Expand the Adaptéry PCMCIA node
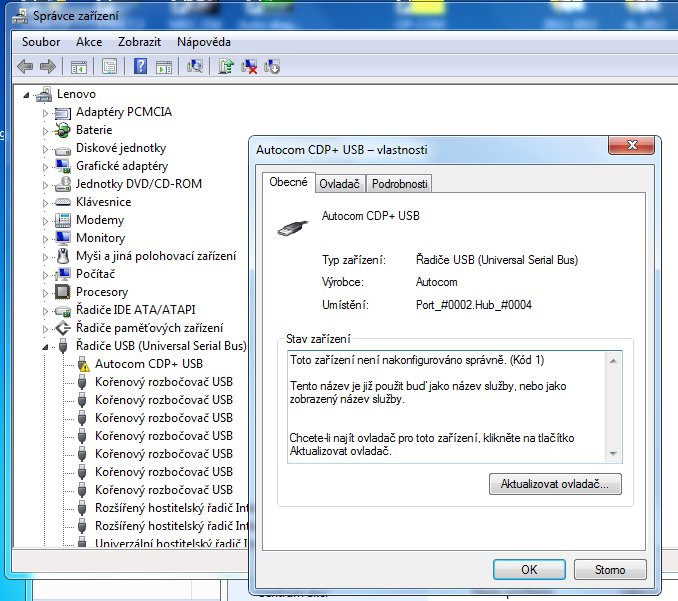 click(x=45, y=113)
